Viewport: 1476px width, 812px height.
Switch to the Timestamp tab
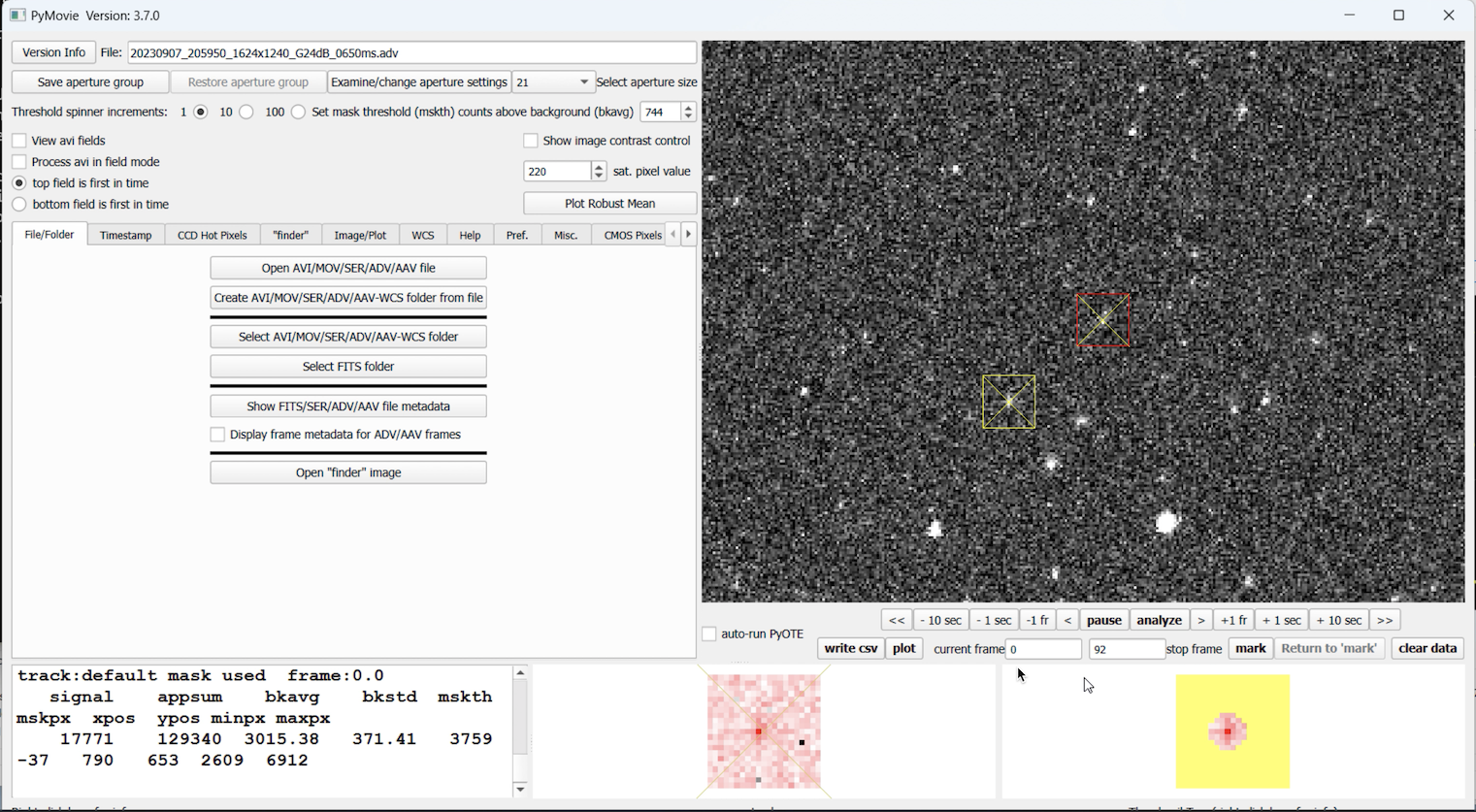(125, 235)
